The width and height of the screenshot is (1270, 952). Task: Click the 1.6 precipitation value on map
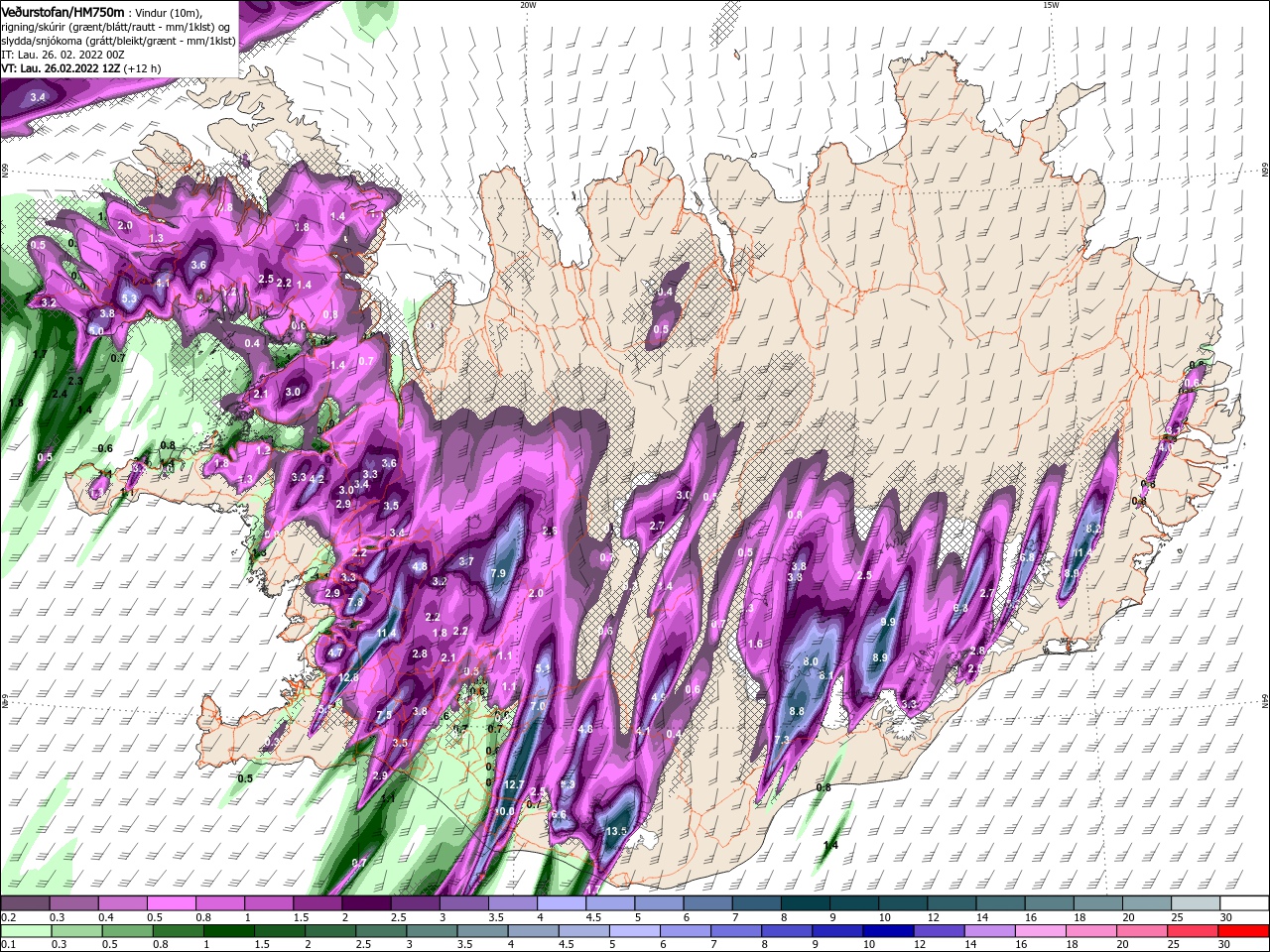[756, 644]
